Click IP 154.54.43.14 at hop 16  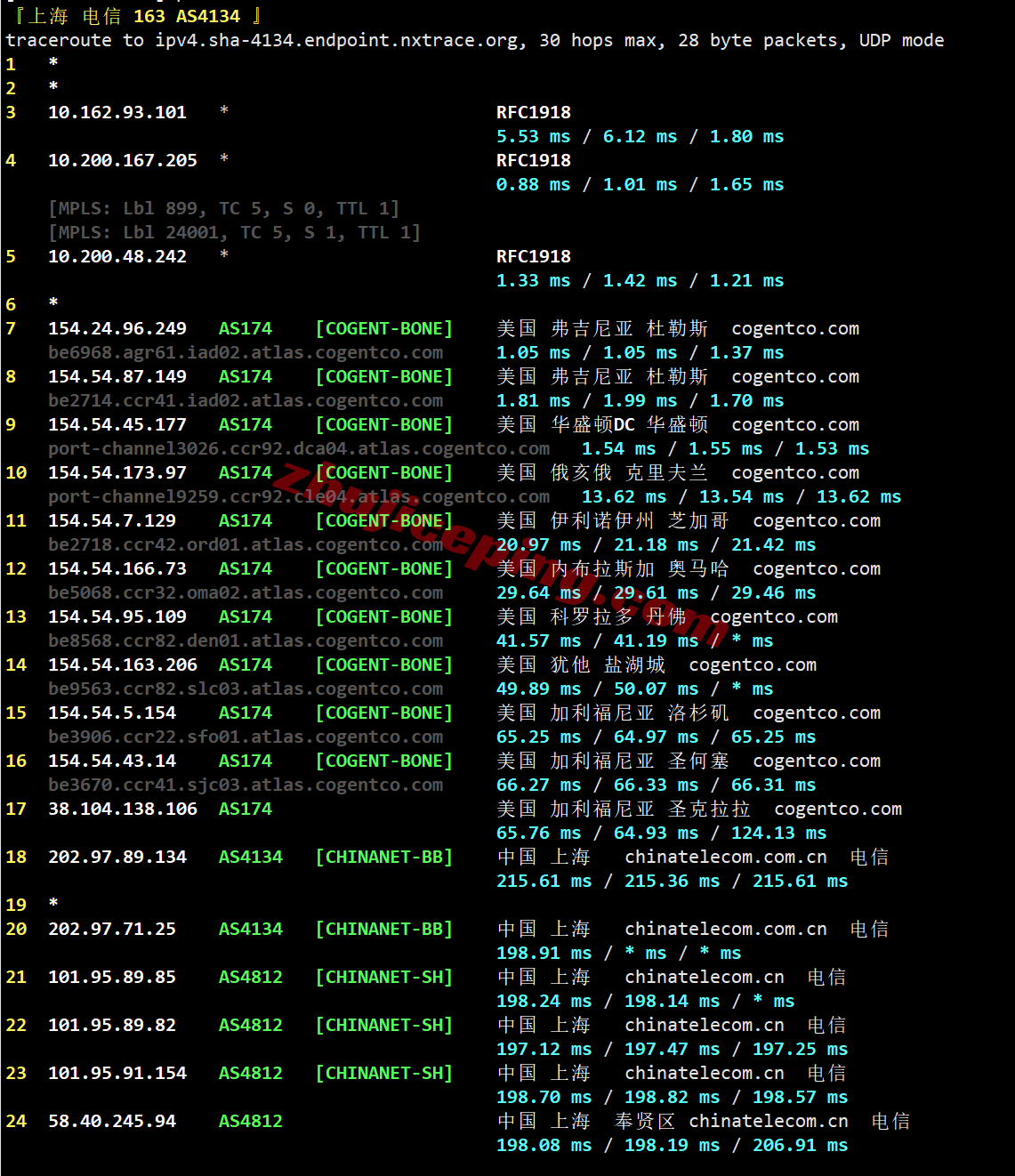(x=112, y=761)
